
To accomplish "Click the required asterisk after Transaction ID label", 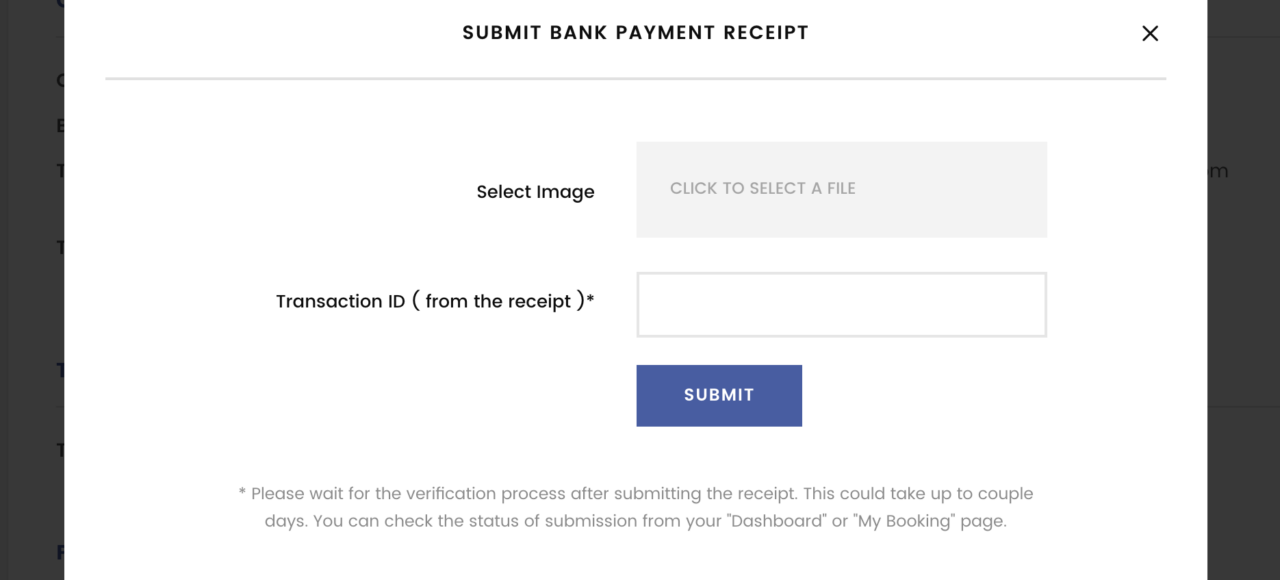I will [x=591, y=299].
